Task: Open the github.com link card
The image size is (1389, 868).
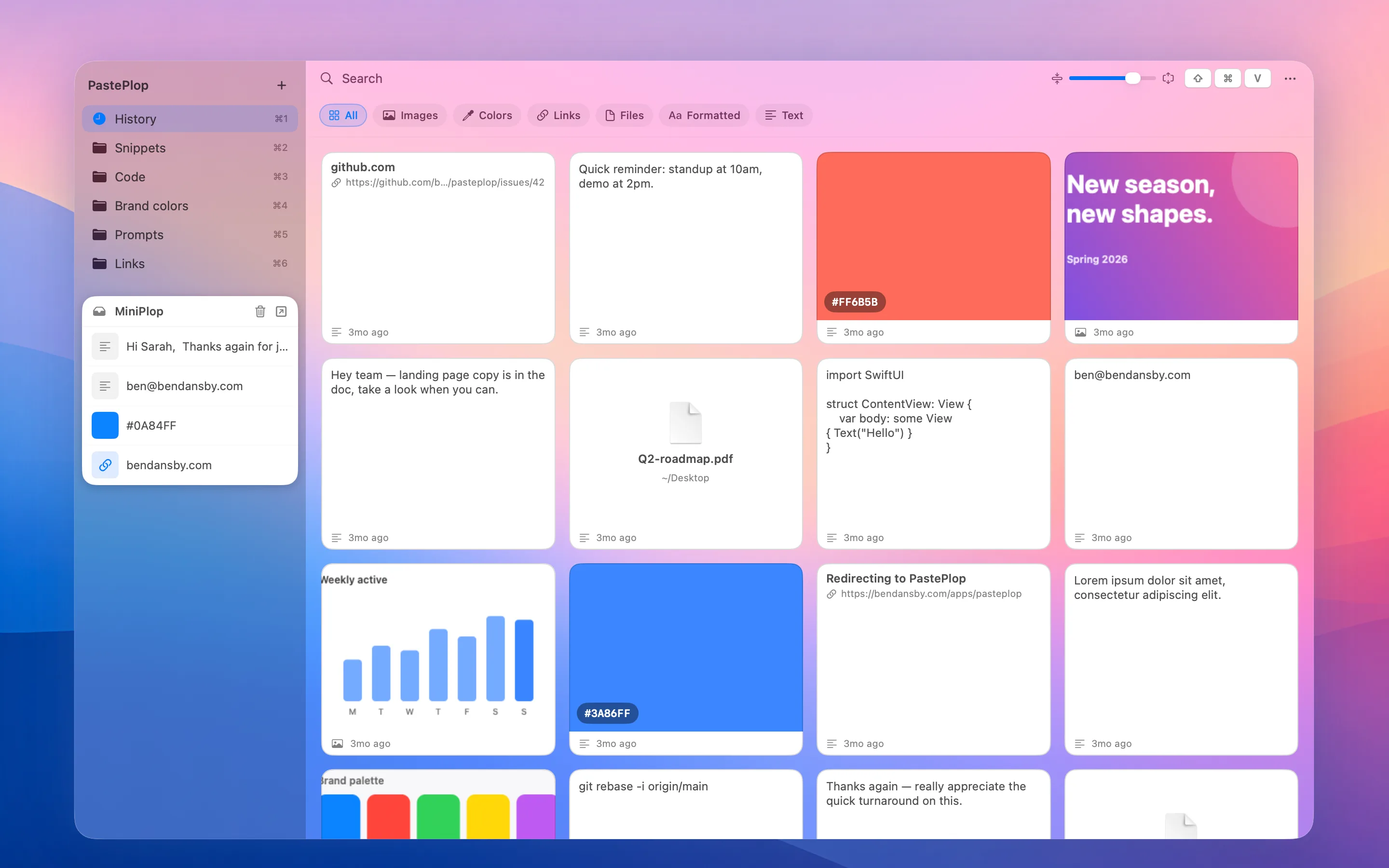Action: coord(438,248)
